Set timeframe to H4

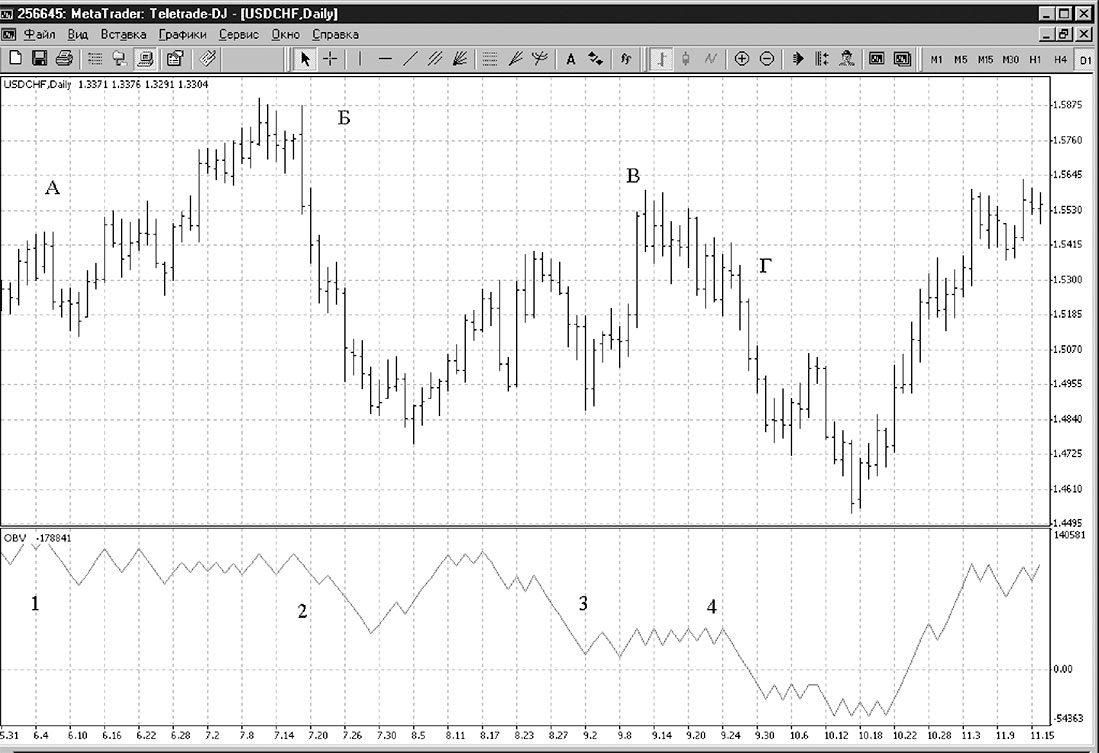click(1060, 60)
